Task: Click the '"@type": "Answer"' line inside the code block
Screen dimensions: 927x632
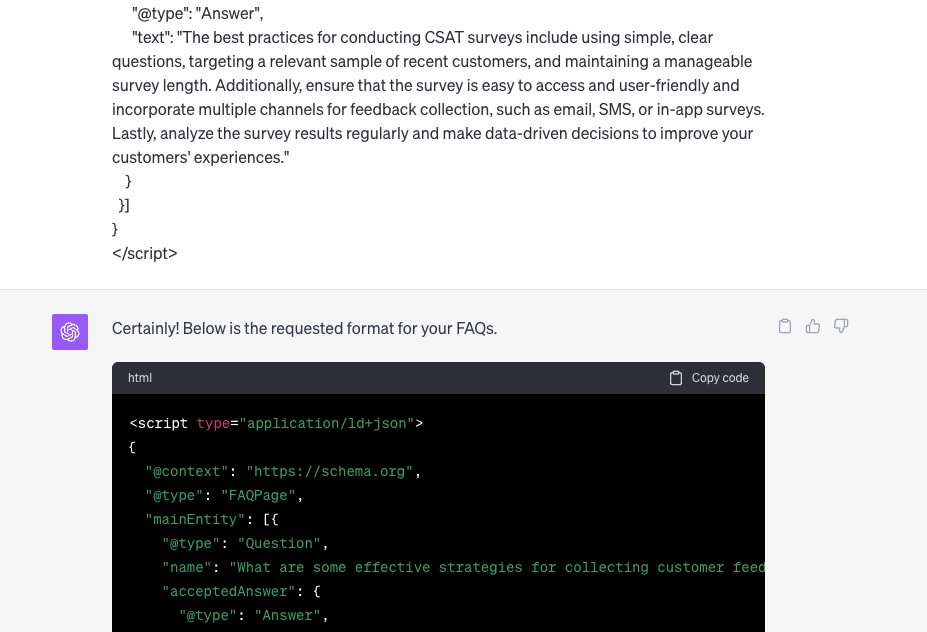Action: point(254,615)
